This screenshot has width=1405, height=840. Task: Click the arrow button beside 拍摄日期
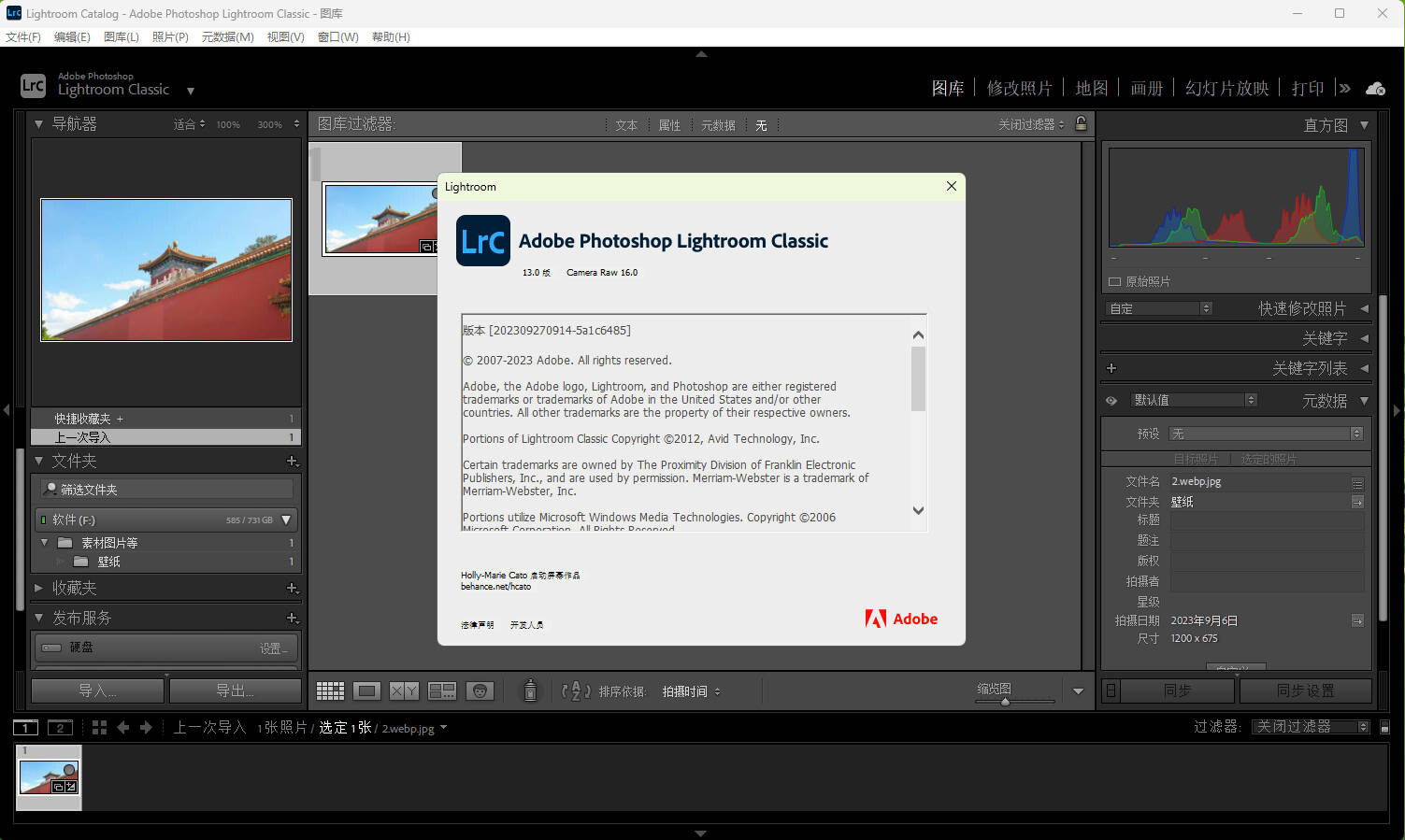pos(1357,620)
